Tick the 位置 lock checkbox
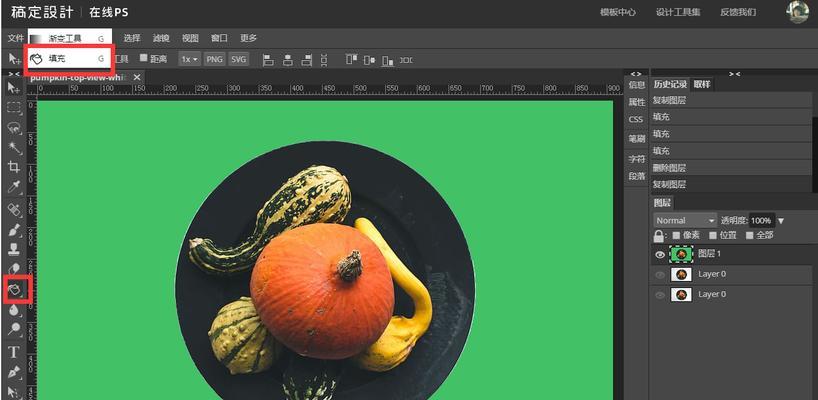The height and width of the screenshot is (400, 818). point(713,235)
